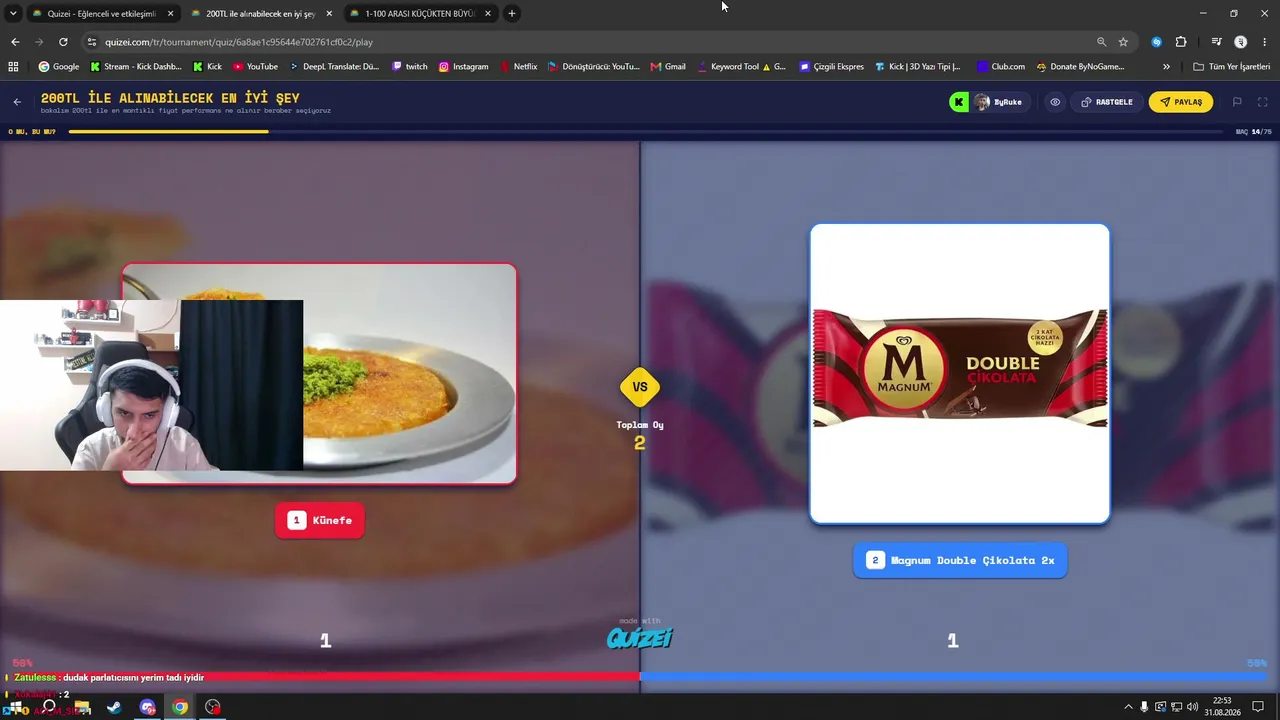Open Steam from the taskbar
The height and width of the screenshot is (720, 1280).
(x=114, y=707)
